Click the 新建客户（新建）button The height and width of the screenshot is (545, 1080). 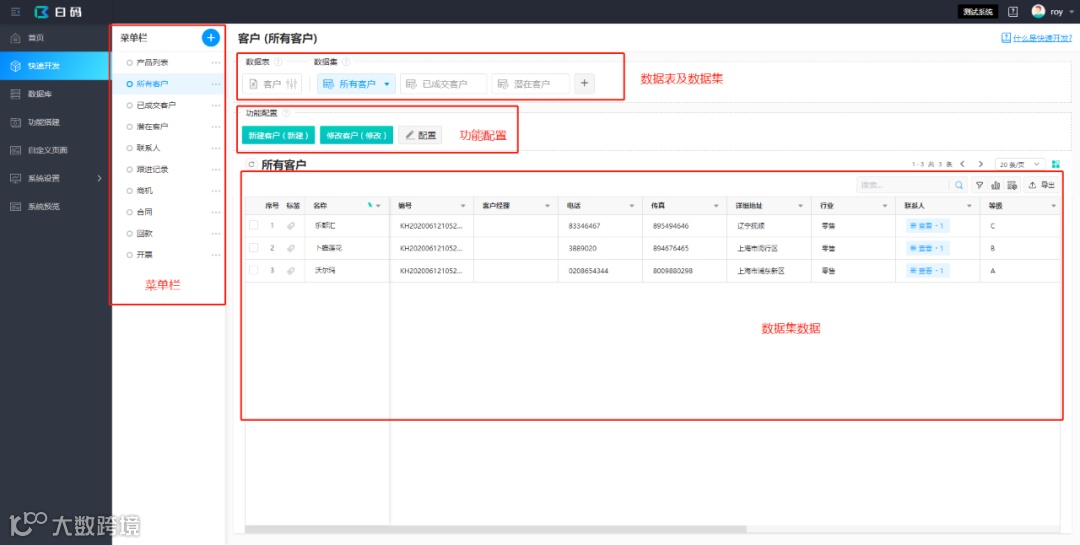pos(278,135)
